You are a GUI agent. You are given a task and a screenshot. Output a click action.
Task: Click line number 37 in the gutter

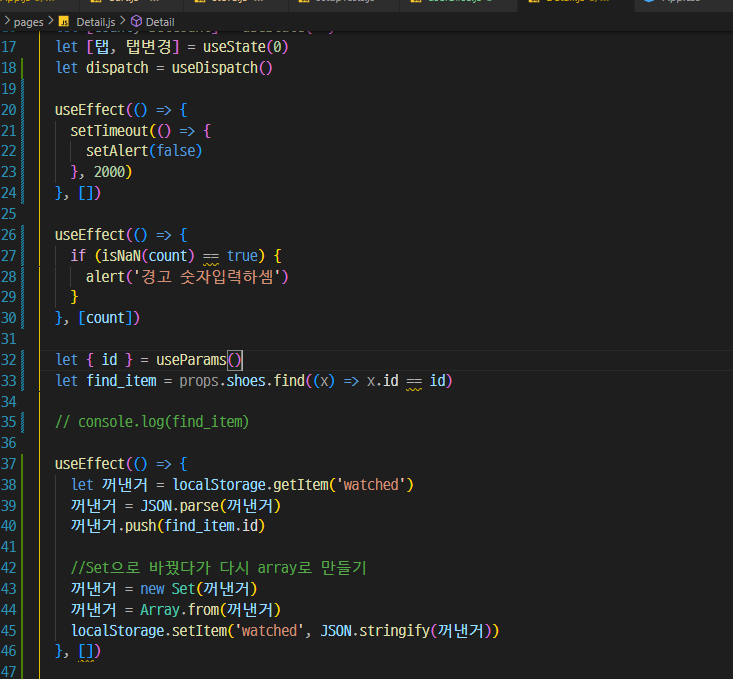[x=8, y=464]
